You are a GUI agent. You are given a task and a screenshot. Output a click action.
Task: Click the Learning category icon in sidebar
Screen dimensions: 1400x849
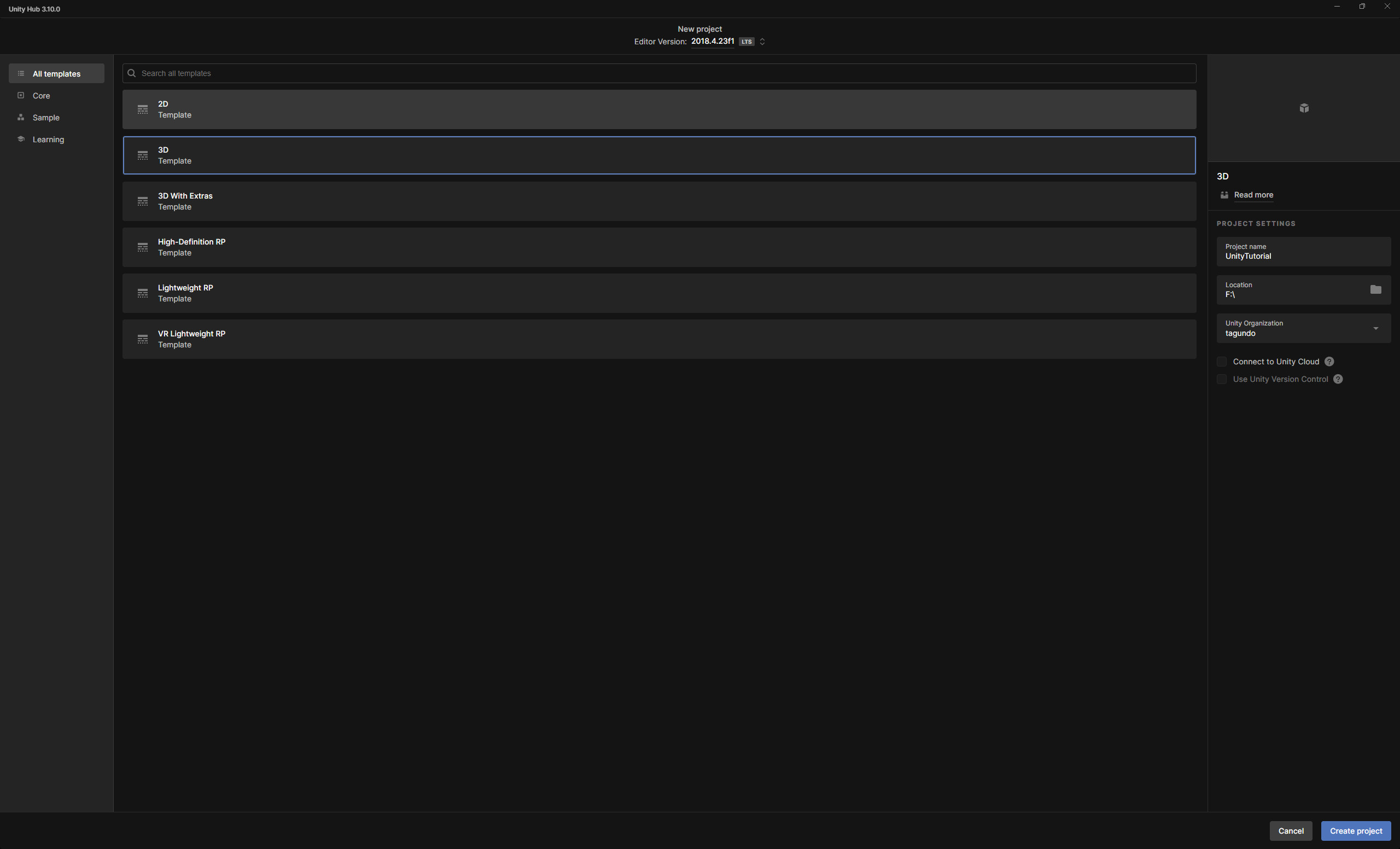pos(21,139)
